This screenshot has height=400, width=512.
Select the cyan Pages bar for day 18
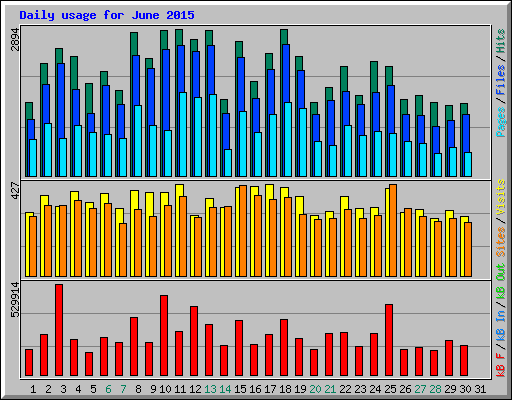click(x=288, y=139)
